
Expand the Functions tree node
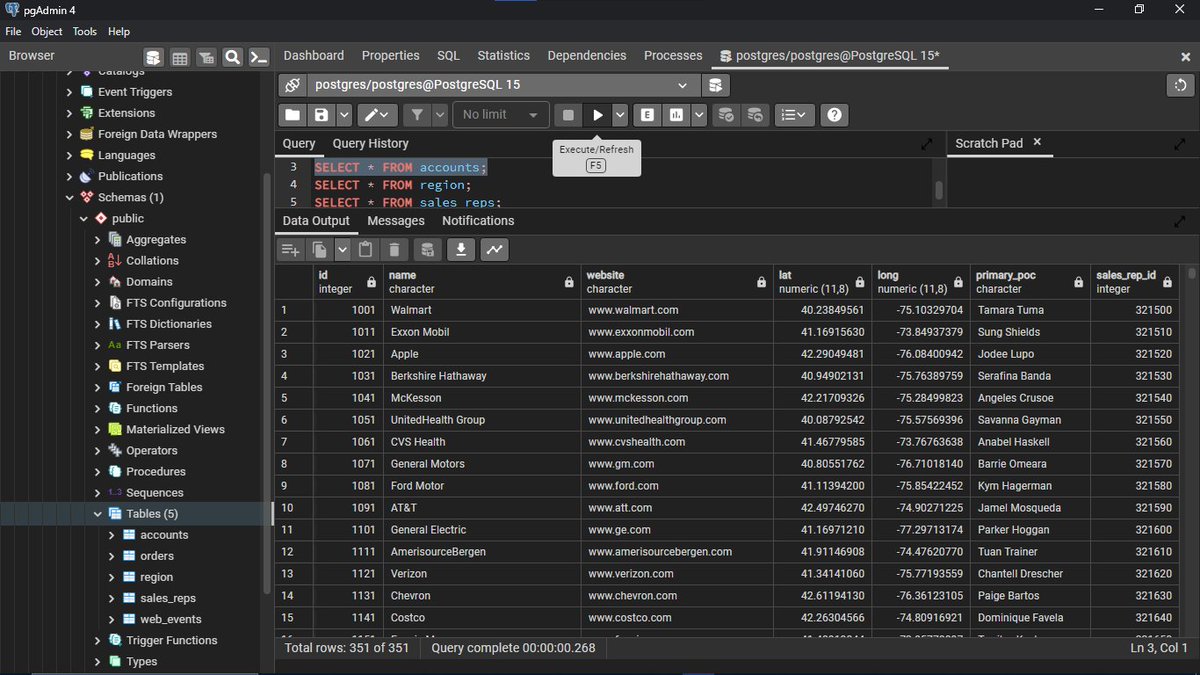click(98, 408)
